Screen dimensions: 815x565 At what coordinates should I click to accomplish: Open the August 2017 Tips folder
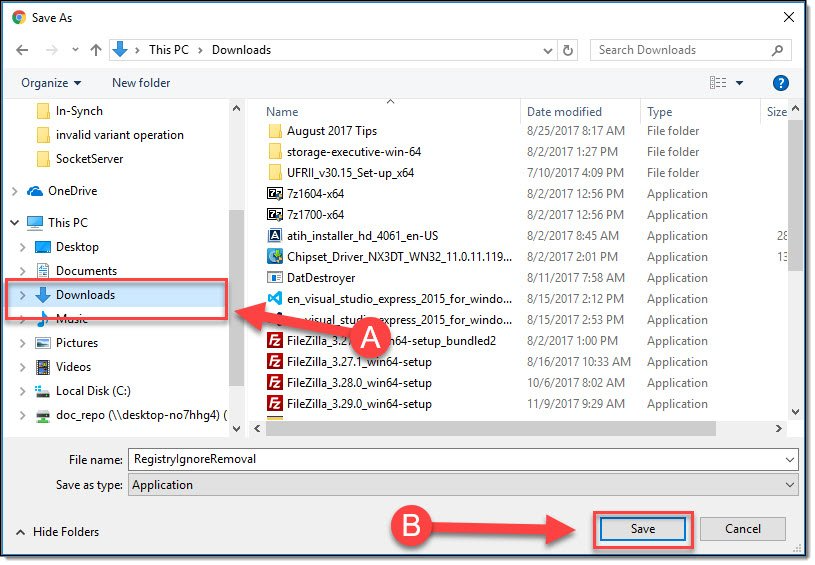(331, 131)
